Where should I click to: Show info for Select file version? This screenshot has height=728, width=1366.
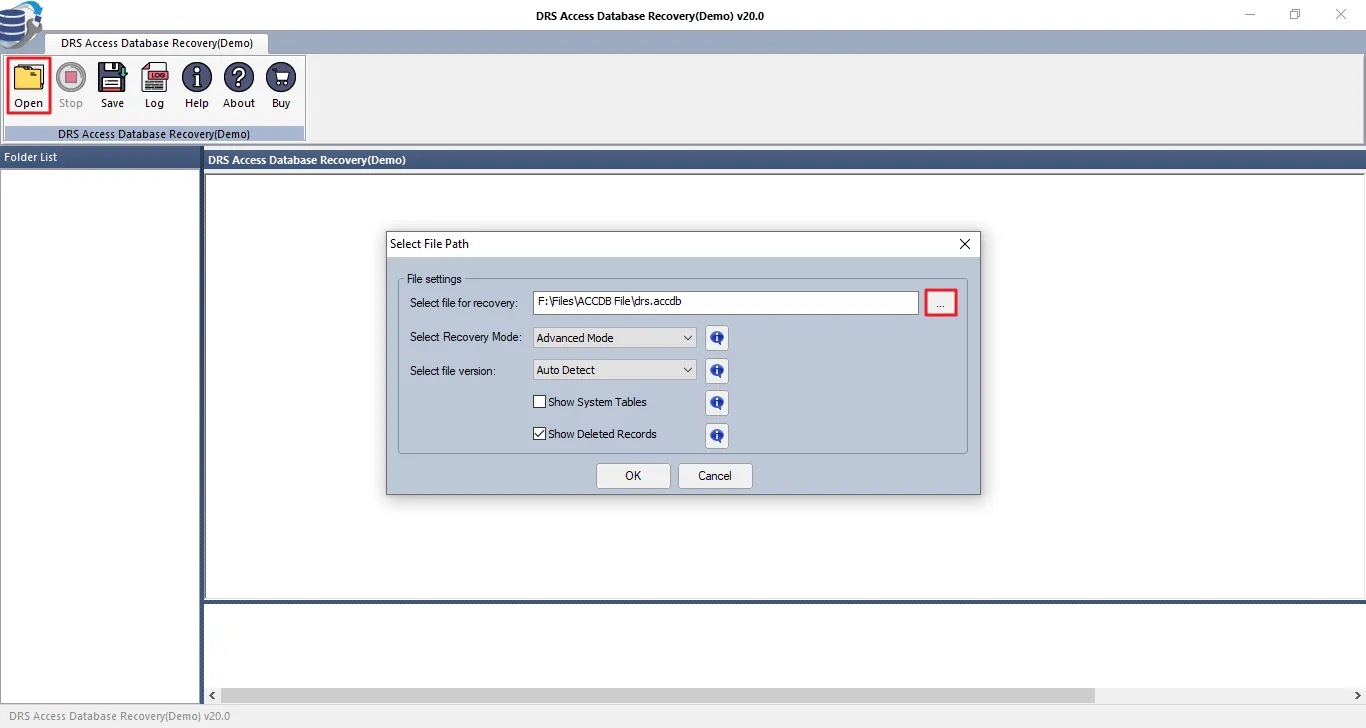click(x=717, y=371)
